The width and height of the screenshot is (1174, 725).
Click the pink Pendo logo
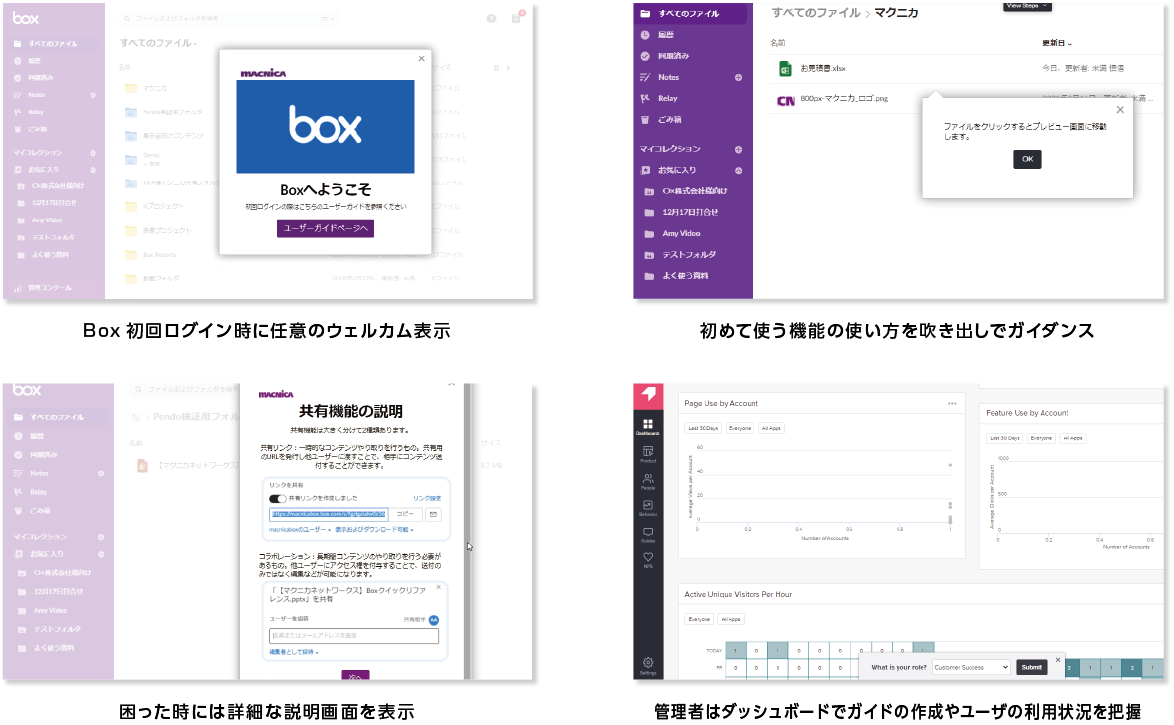tap(648, 395)
